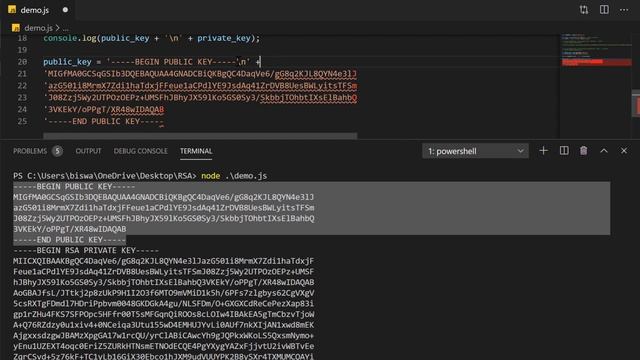640x360 pixels.
Task: Click line number 20 in gutter
Action: 22,62
